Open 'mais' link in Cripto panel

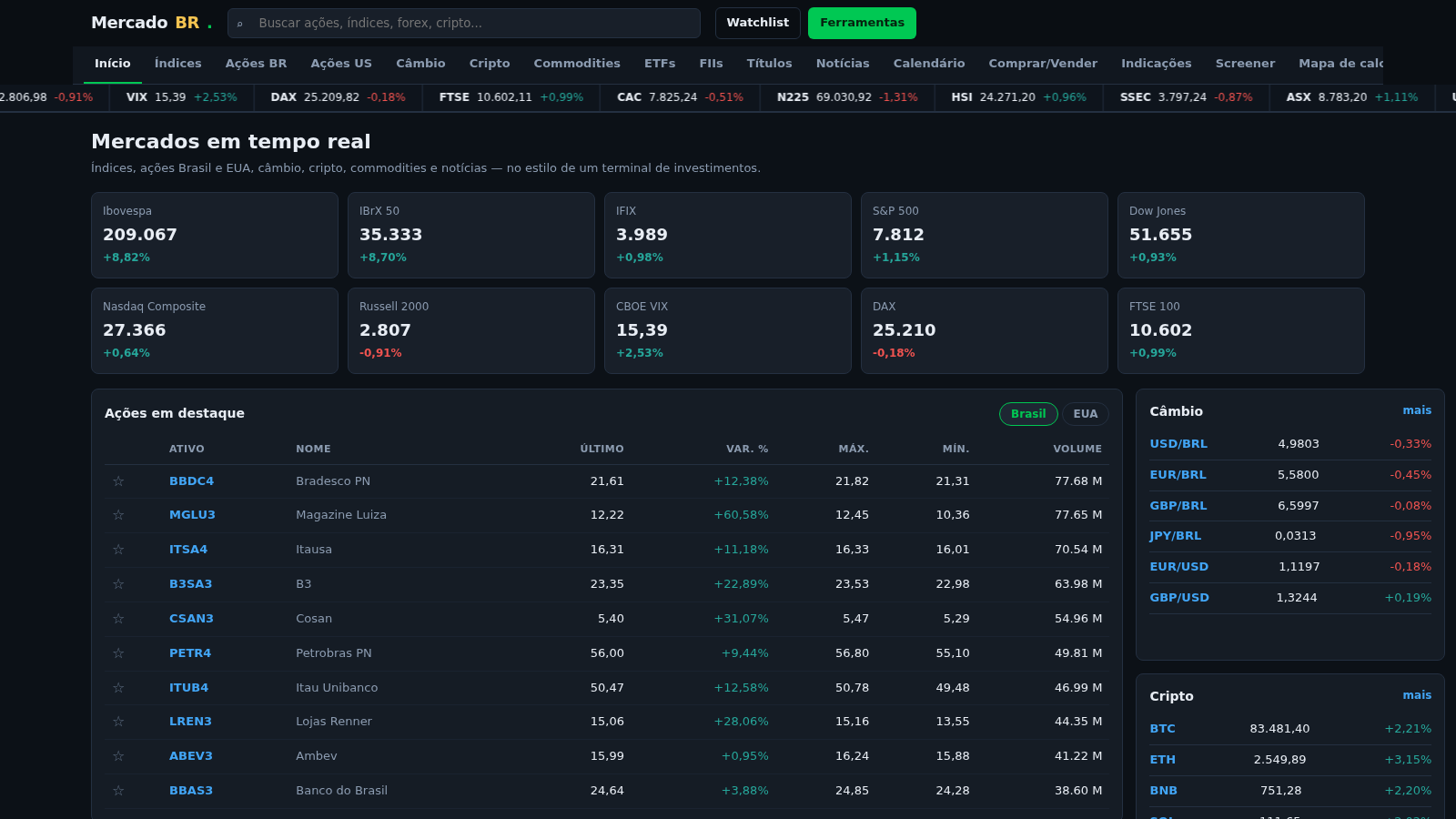point(1417,695)
